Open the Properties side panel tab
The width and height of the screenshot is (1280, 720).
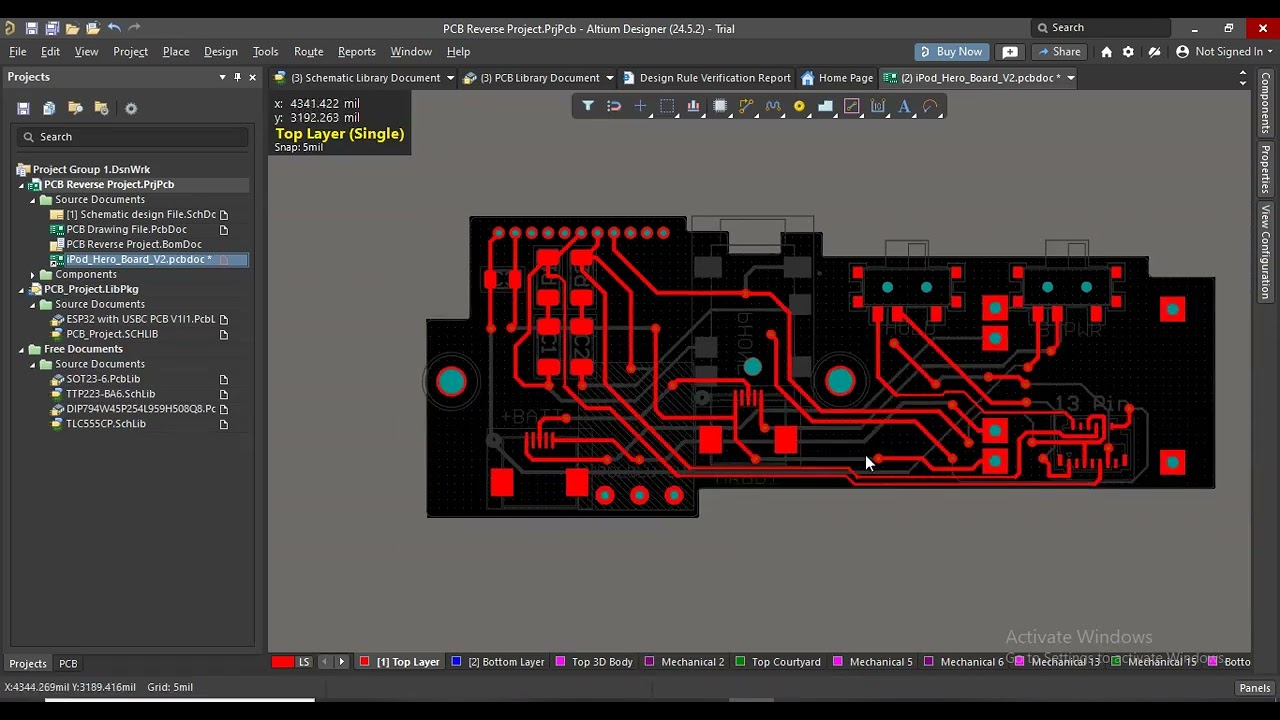(1265, 169)
